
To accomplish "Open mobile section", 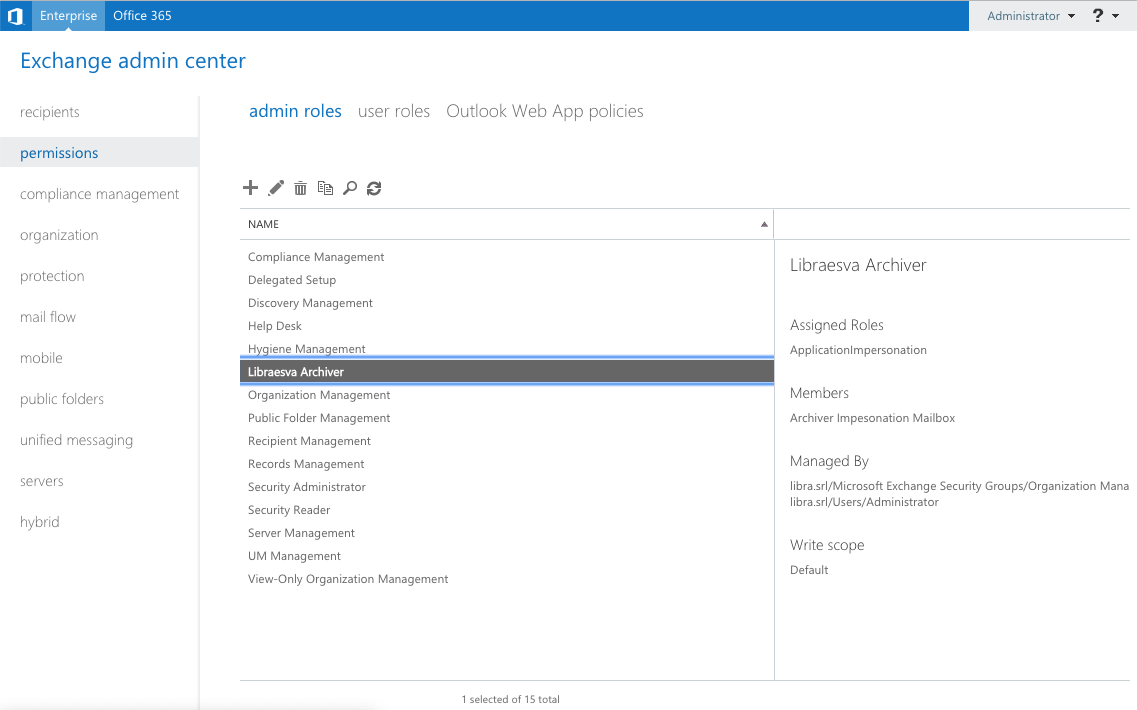I will tap(41, 358).
